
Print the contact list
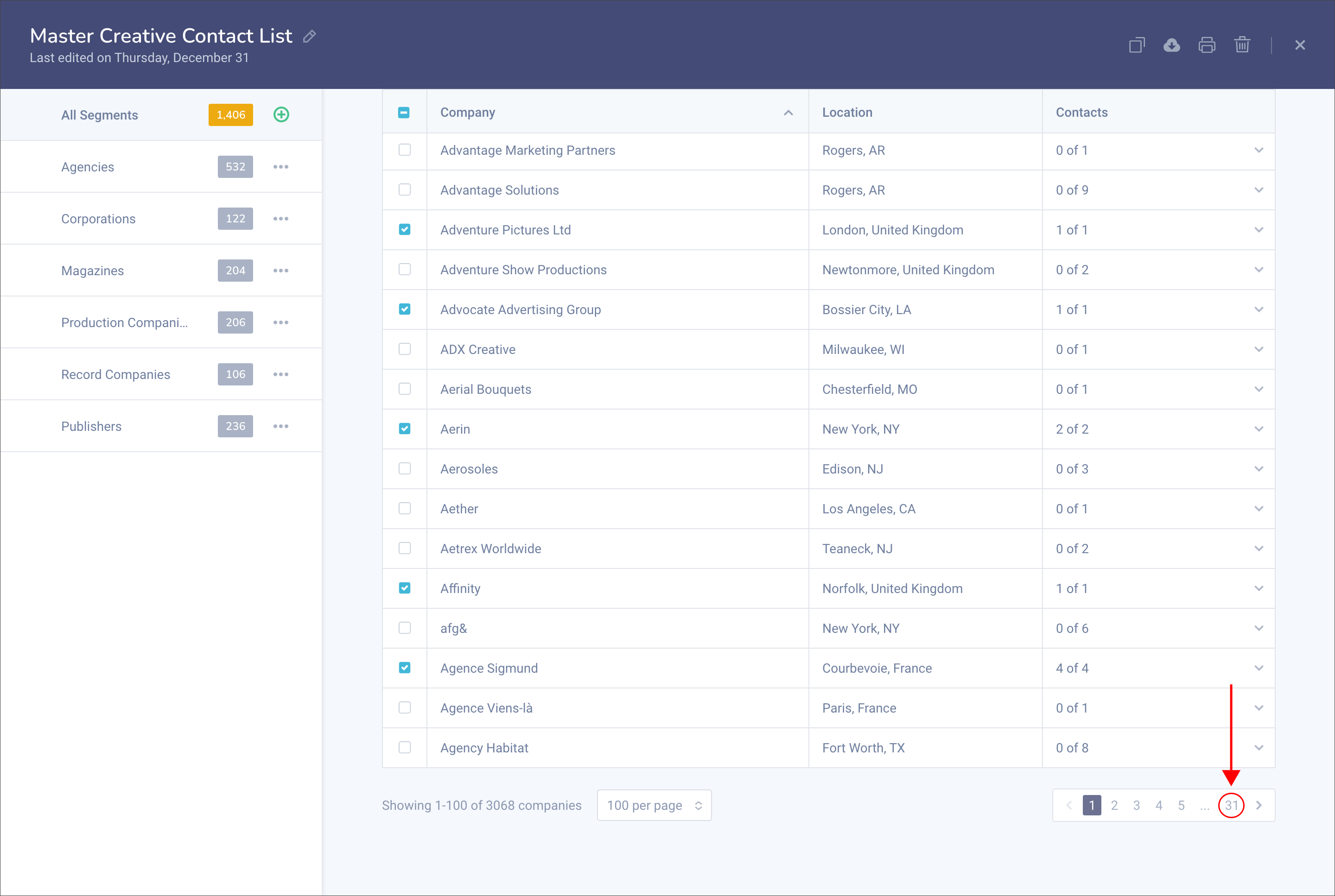point(1206,45)
